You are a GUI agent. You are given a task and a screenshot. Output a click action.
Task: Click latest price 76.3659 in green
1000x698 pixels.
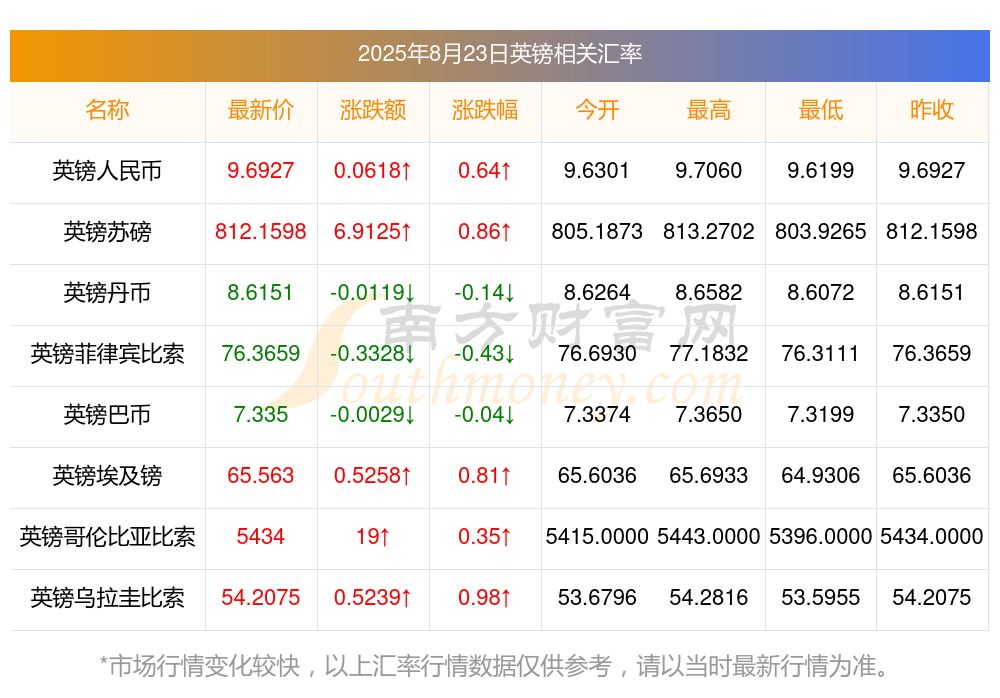pyautogui.click(x=261, y=353)
